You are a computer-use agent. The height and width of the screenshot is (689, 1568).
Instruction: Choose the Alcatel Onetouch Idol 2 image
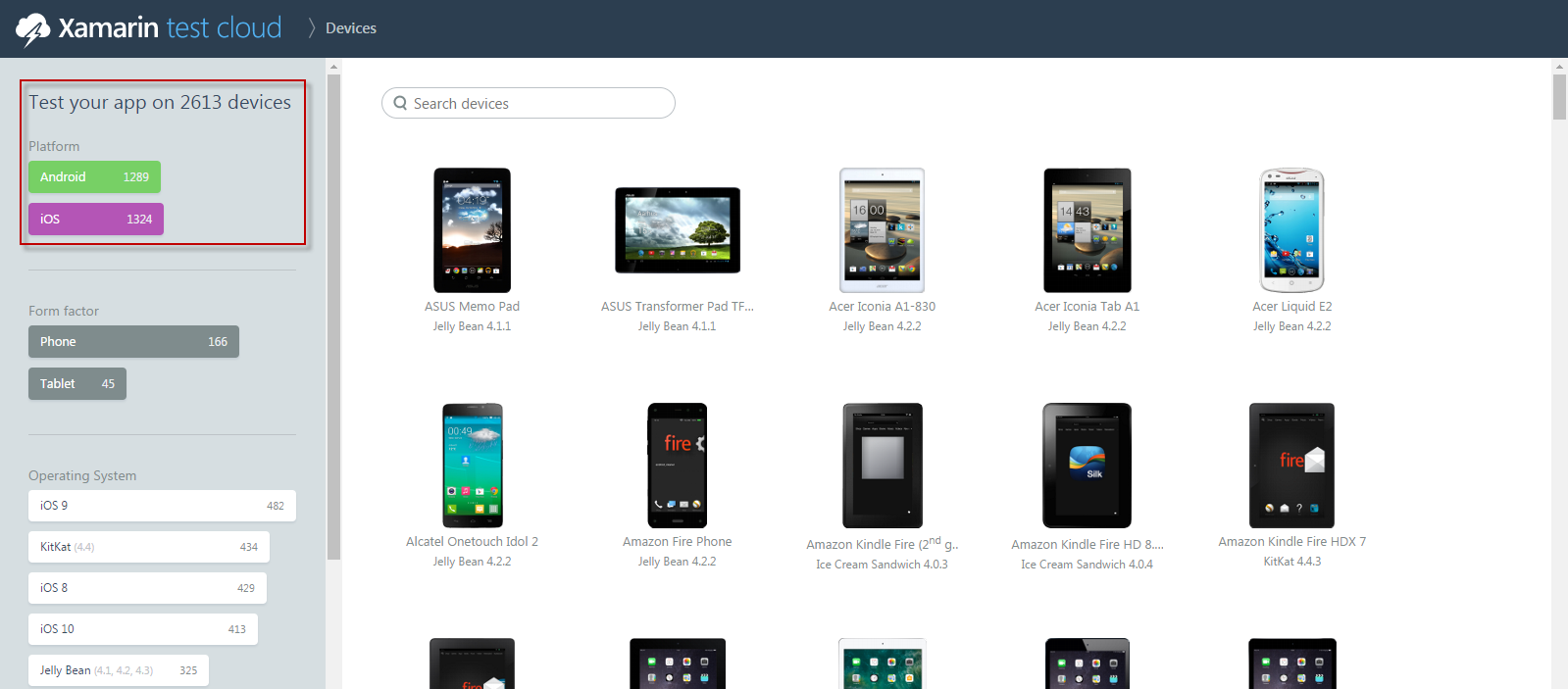472,466
